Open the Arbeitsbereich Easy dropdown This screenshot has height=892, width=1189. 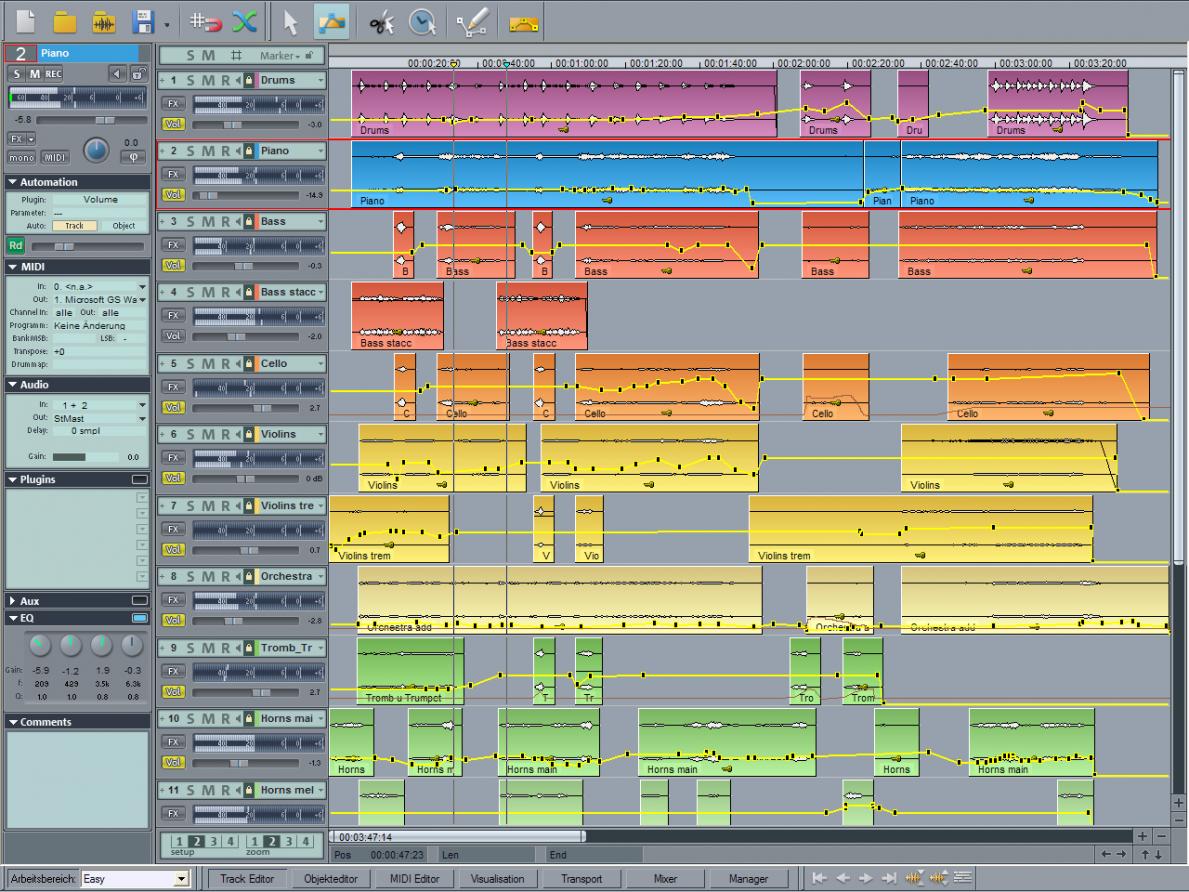coord(181,879)
